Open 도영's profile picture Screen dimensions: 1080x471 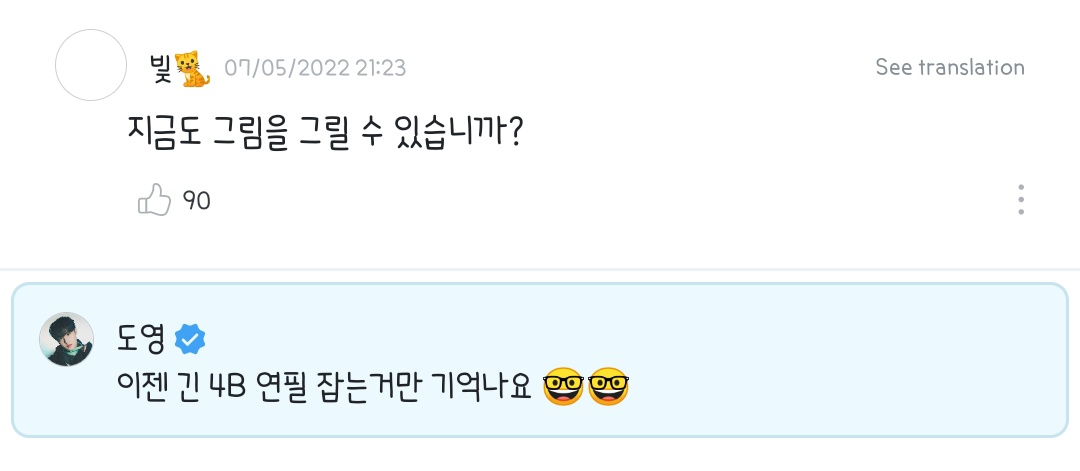pos(66,339)
